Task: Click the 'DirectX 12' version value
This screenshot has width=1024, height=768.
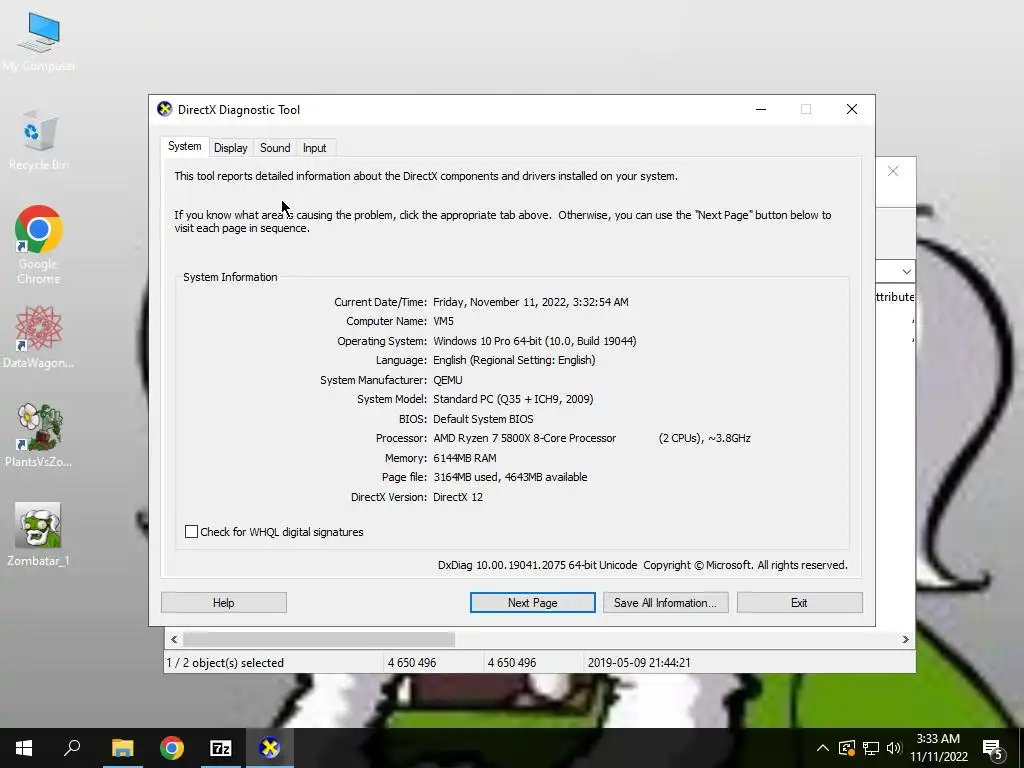Action: click(458, 497)
